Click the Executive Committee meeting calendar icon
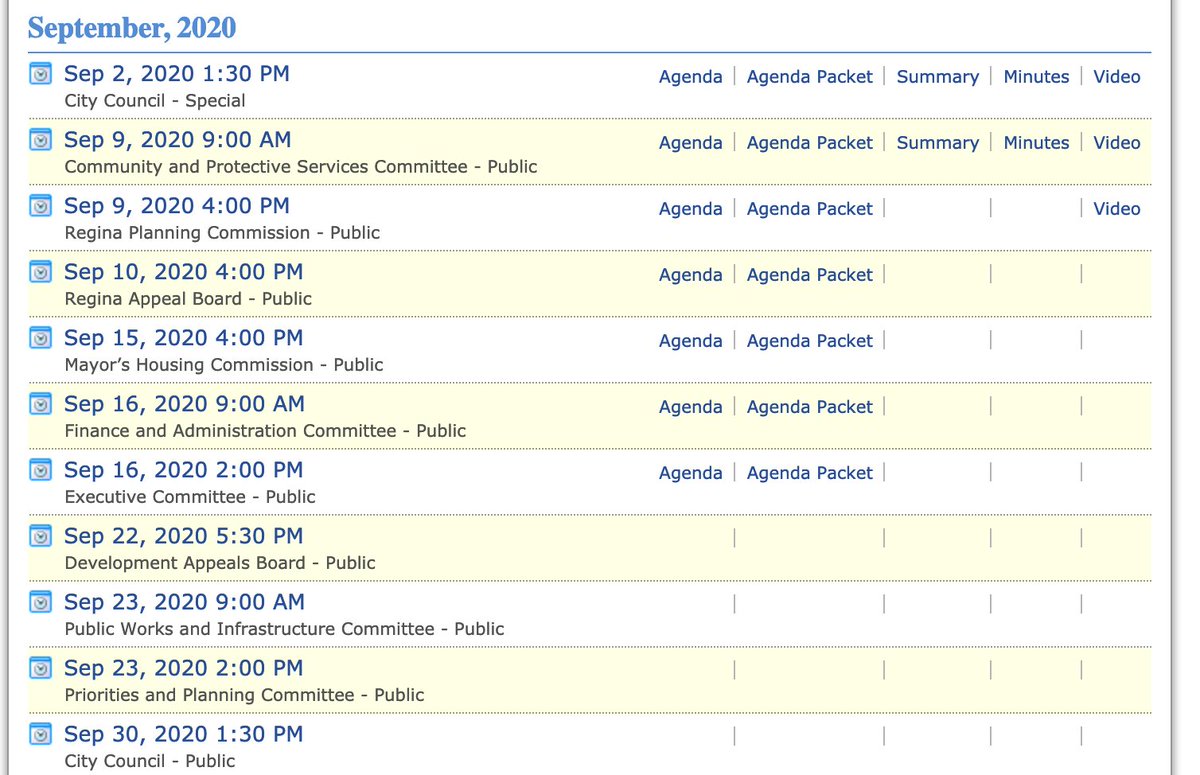 point(40,469)
